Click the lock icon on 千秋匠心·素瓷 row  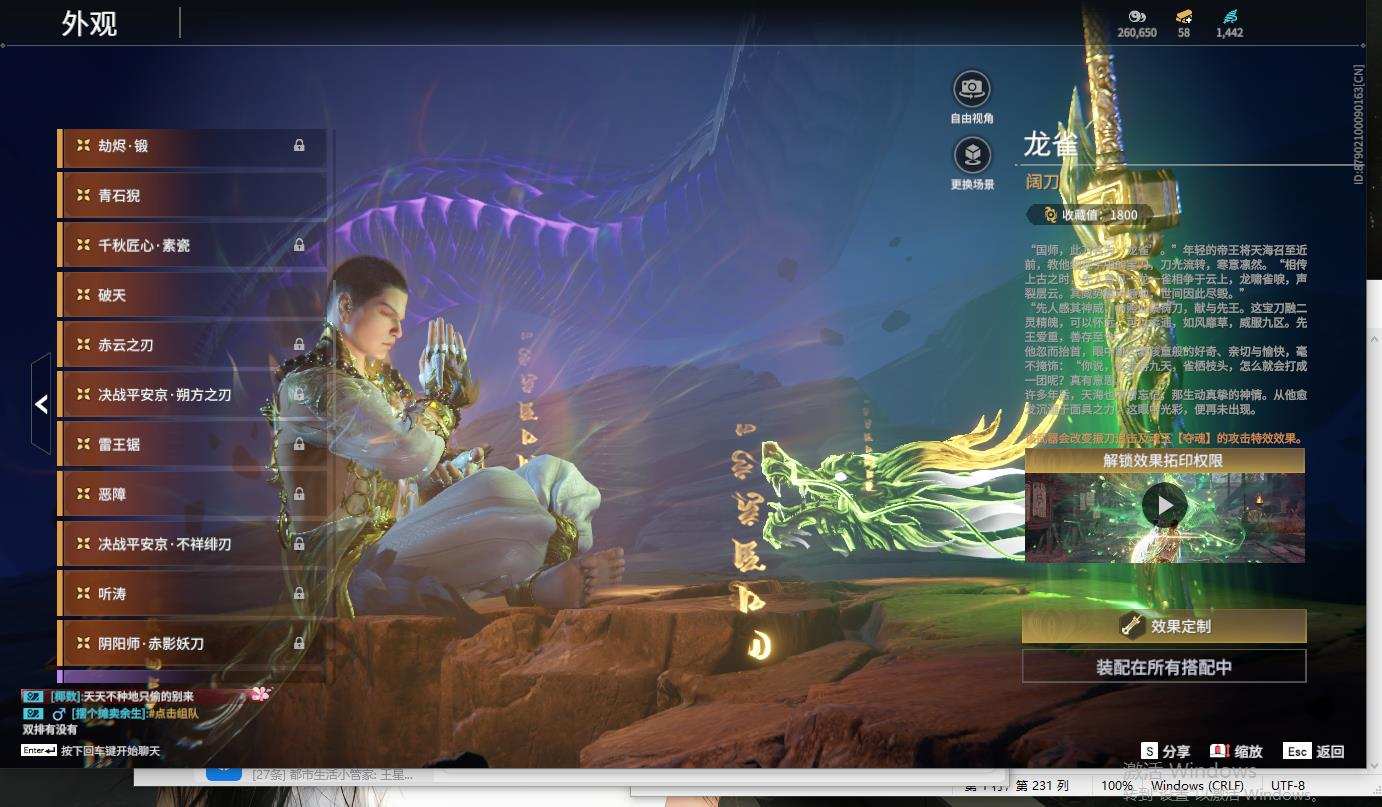click(299, 245)
